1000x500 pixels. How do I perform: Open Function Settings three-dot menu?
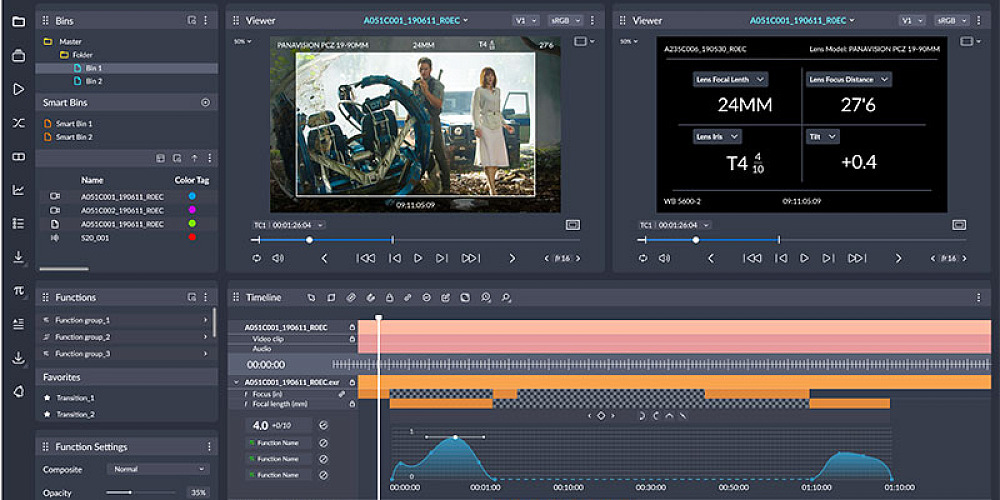208,447
